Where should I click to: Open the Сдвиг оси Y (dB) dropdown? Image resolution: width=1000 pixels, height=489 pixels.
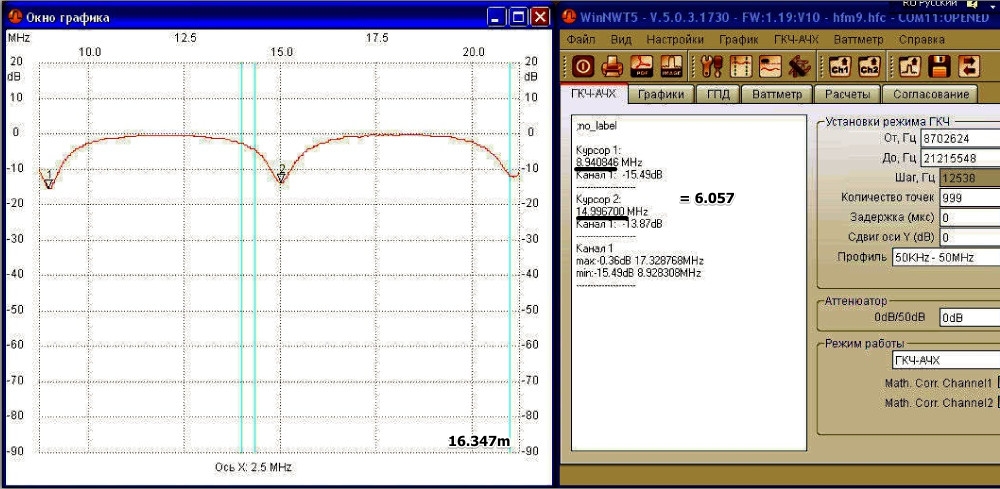click(969, 238)
